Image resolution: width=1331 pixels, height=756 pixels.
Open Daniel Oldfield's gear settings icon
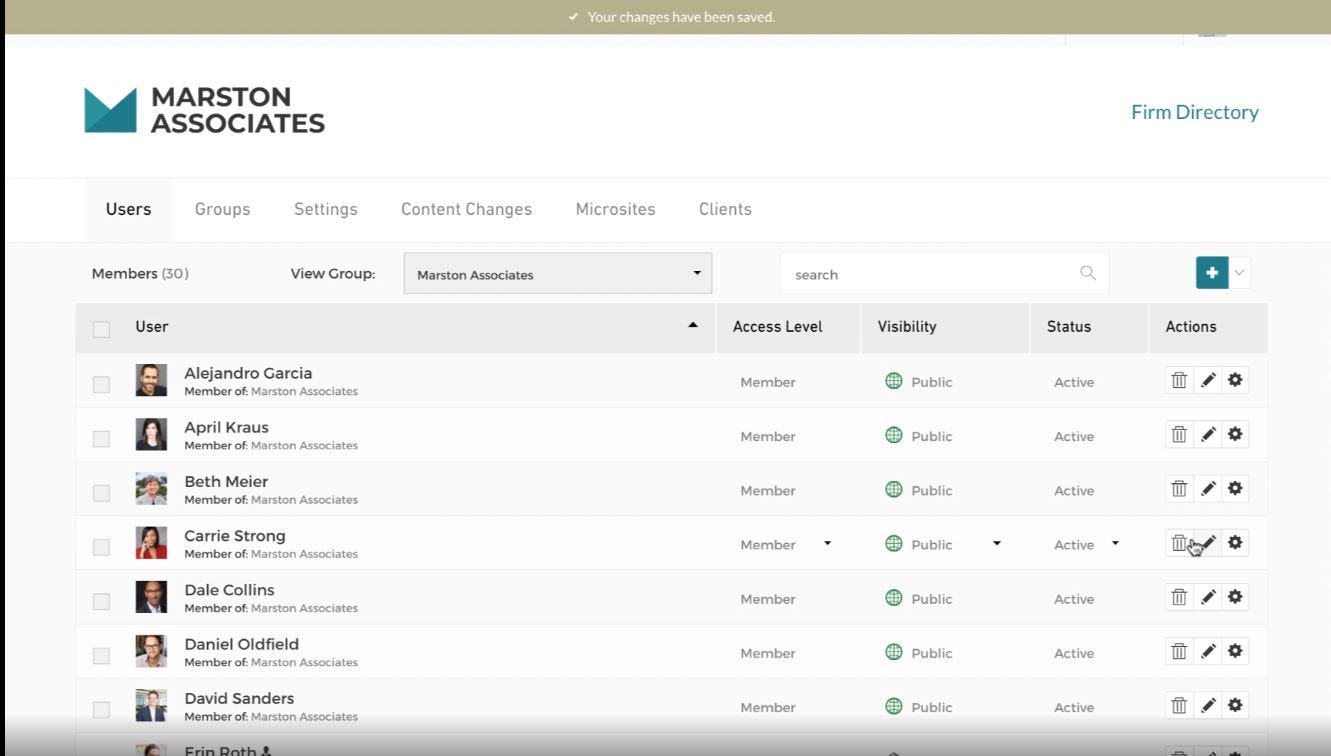(x=1235, y=650)
